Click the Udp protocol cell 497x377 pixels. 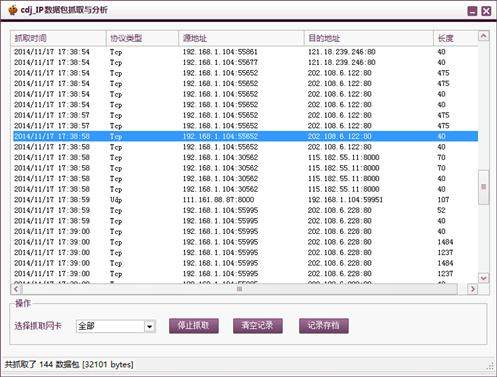(x=116, y=200)
